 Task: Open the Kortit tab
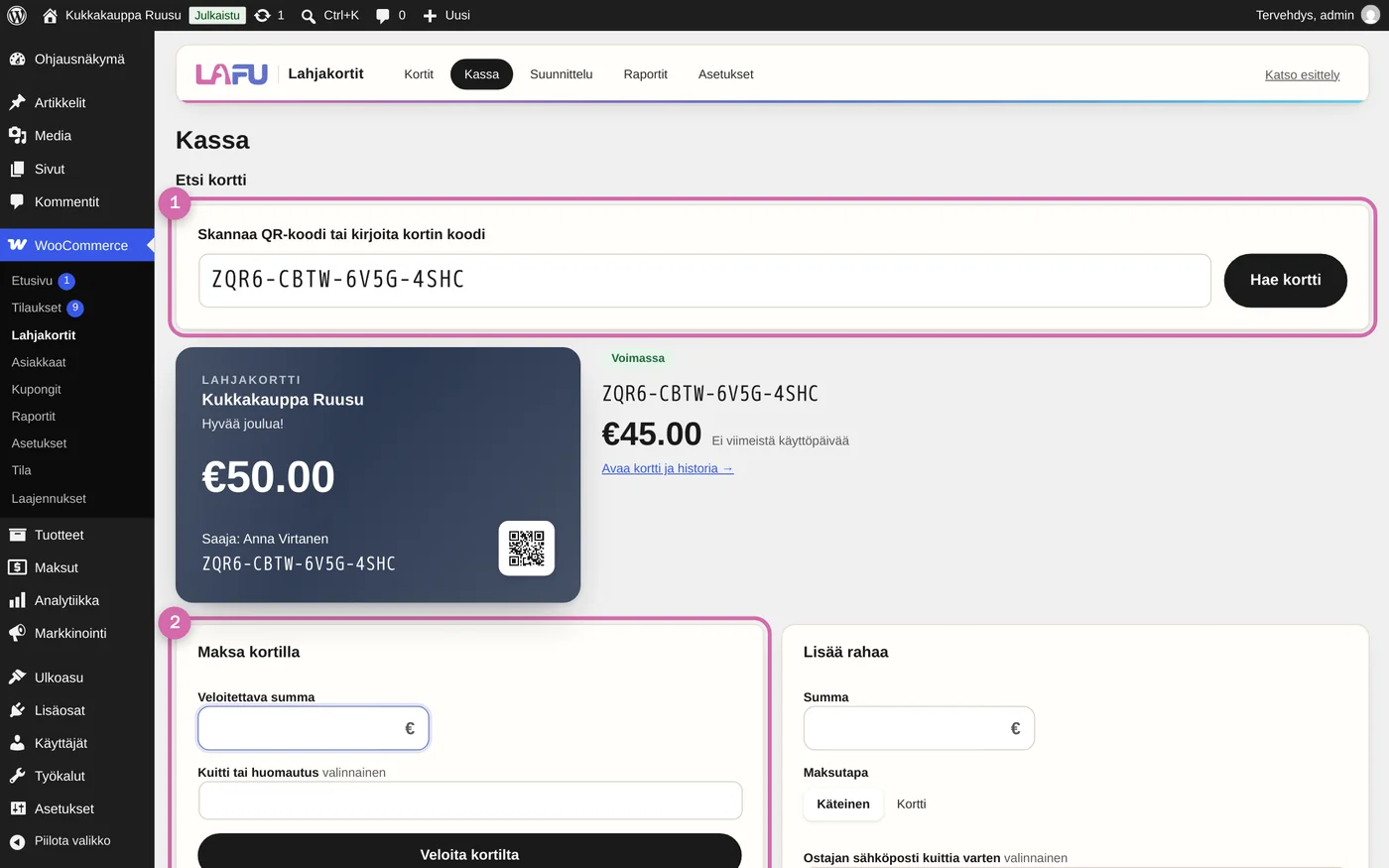point(419,74)
